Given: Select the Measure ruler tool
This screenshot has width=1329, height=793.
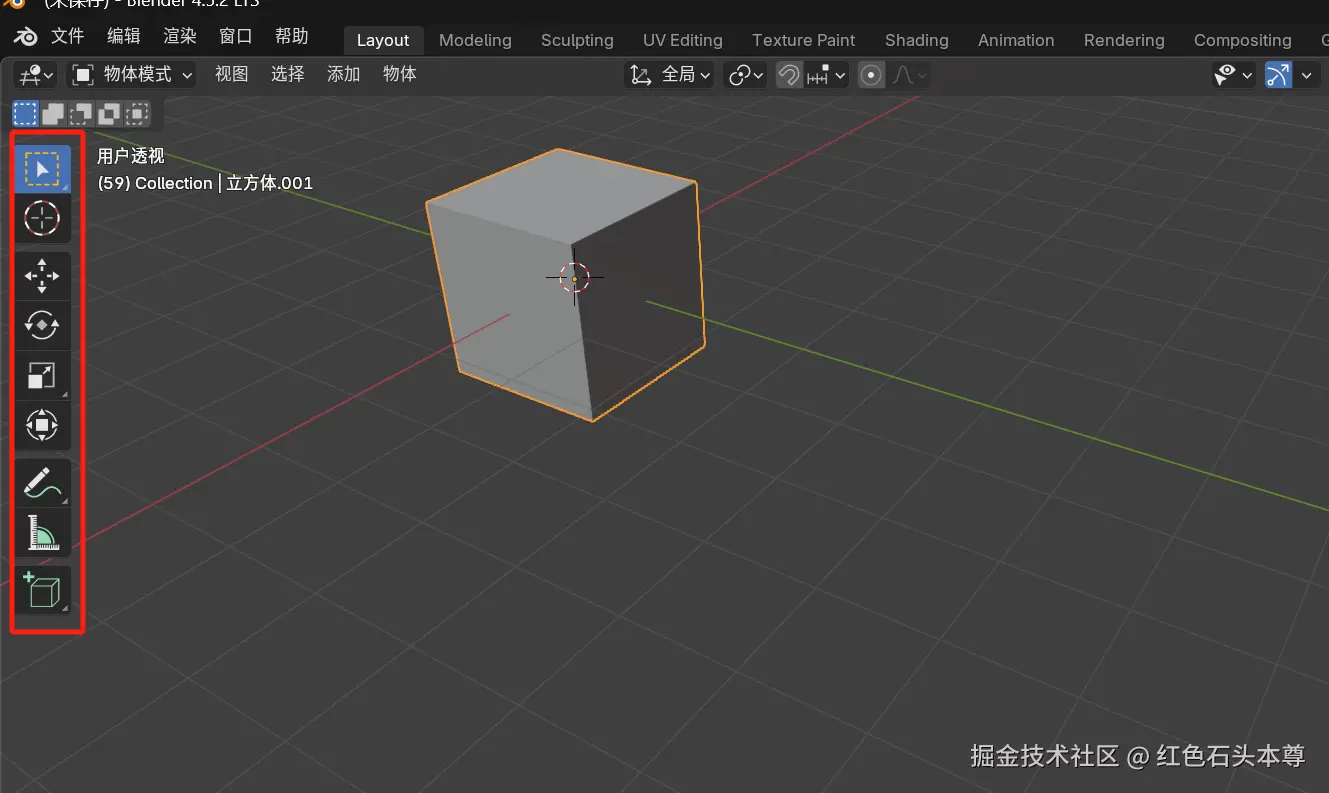Looking at the screenshot, I should click(42, 533).
